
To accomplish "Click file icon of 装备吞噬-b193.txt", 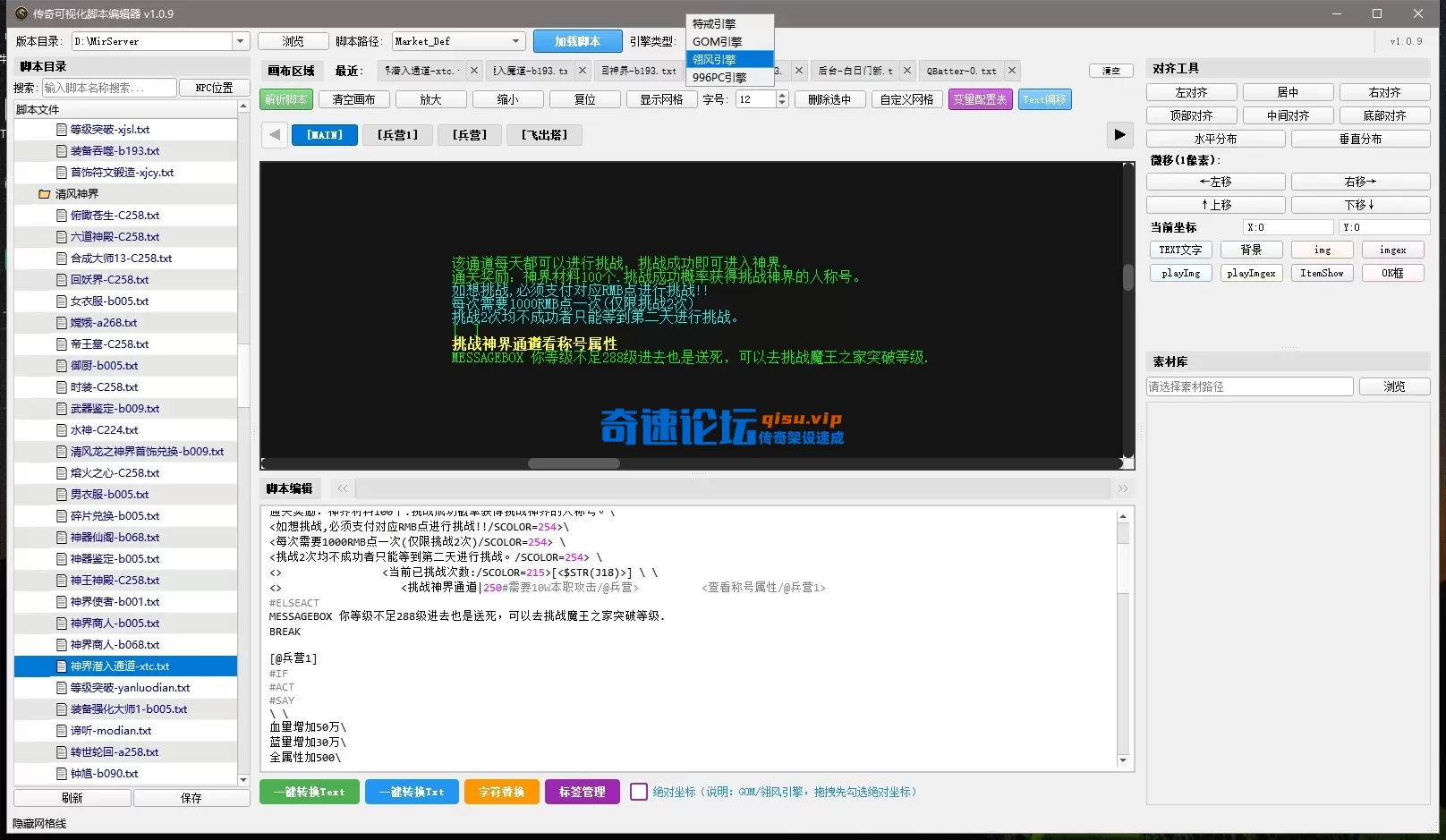I will click(62, 151).
